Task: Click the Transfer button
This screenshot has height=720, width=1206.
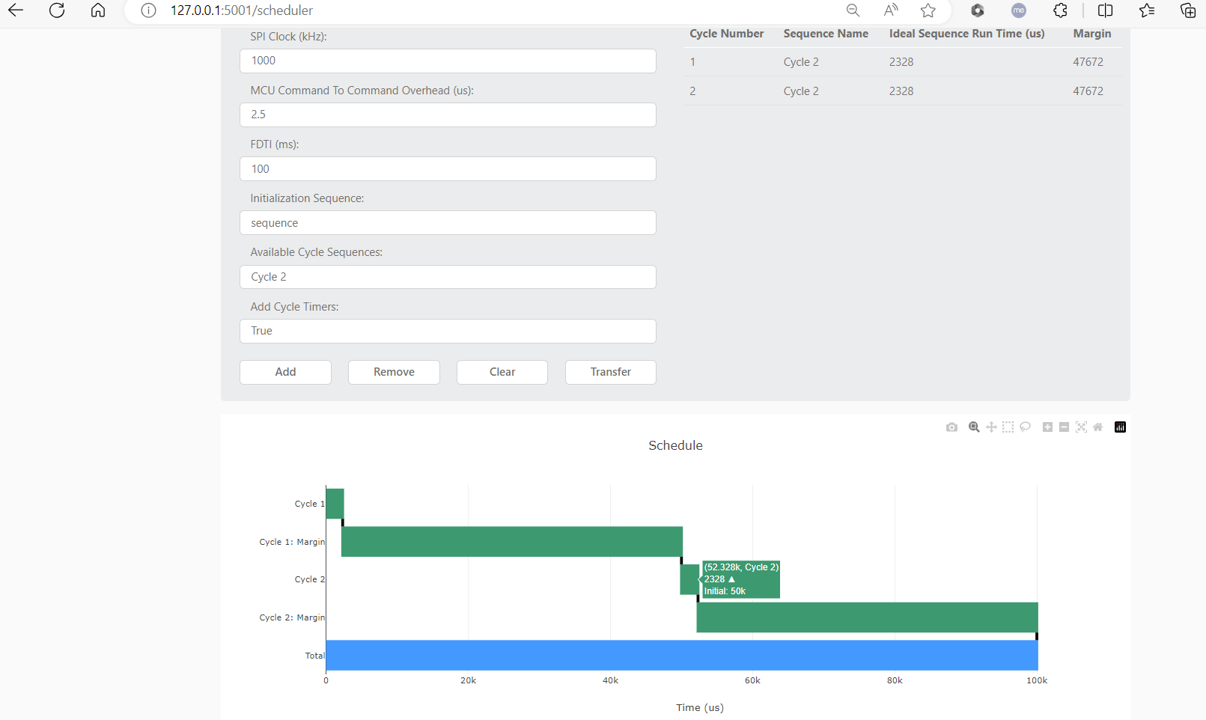Action: 610,372
